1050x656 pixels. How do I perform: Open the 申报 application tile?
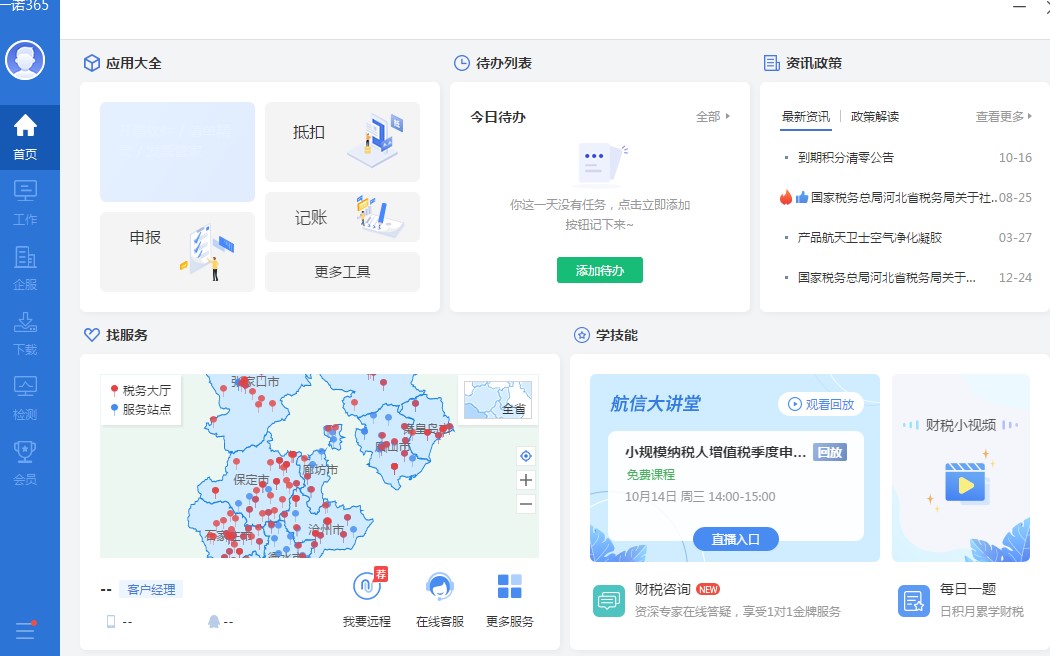click(x=177, y=252)
